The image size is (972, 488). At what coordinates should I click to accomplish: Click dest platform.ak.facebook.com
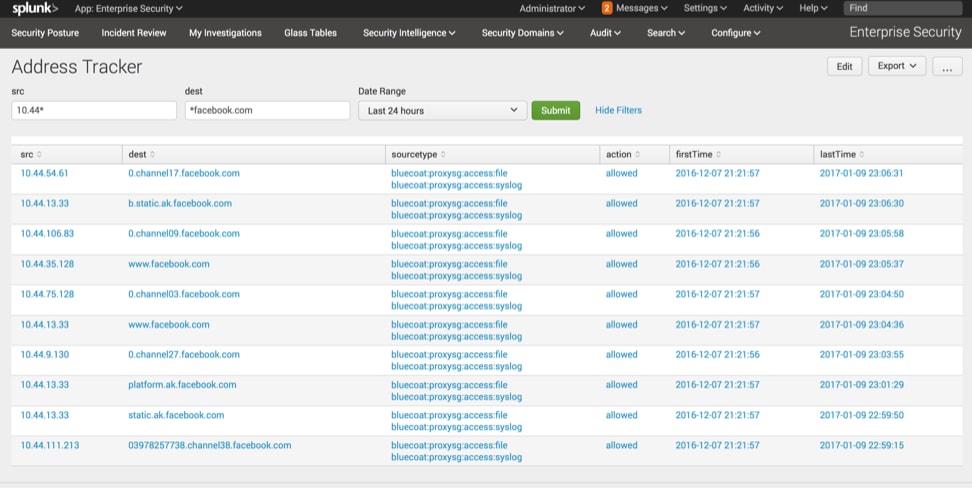pos(182,385)
